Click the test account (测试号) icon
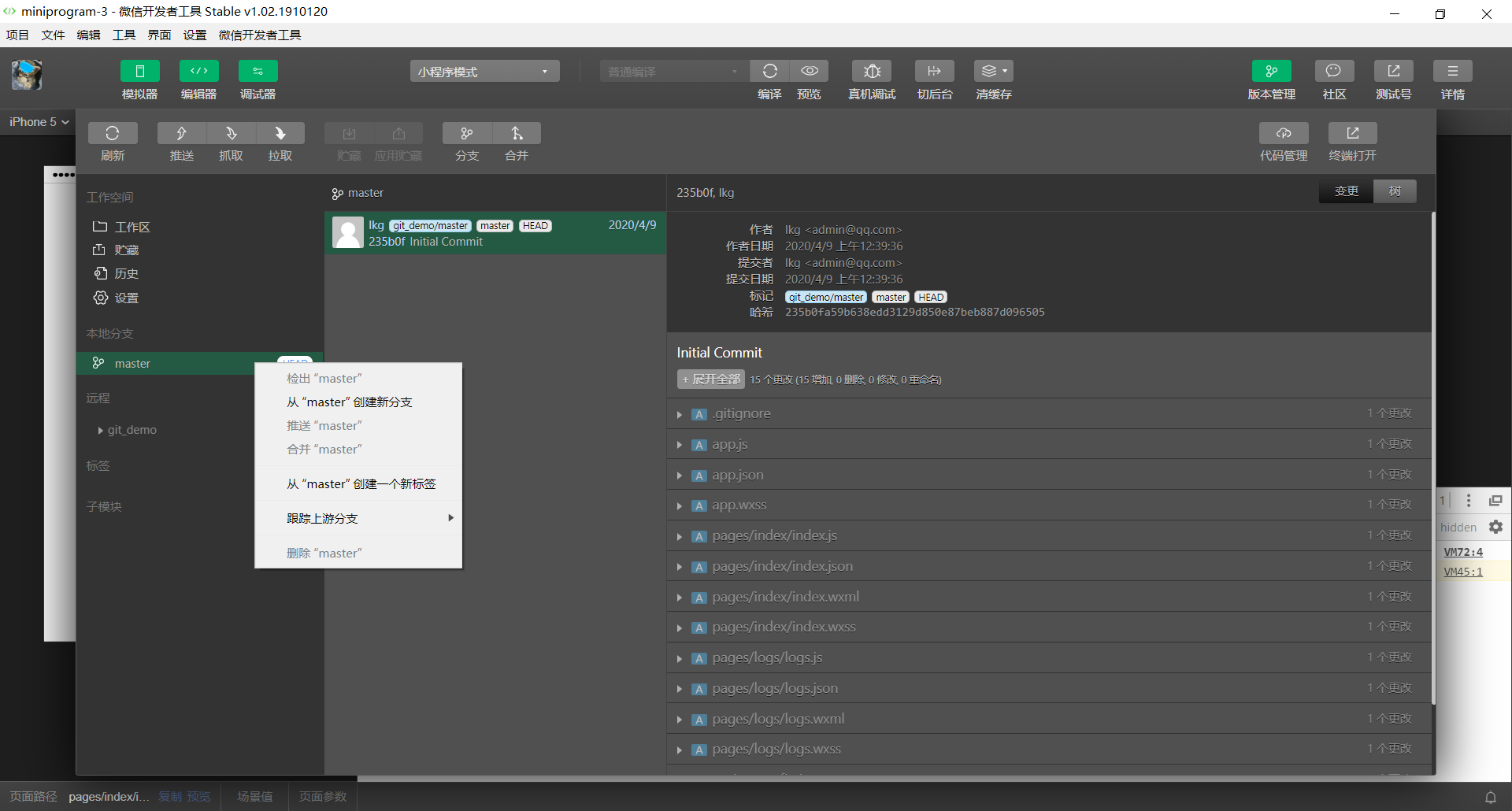 (x=1394, y=71)
